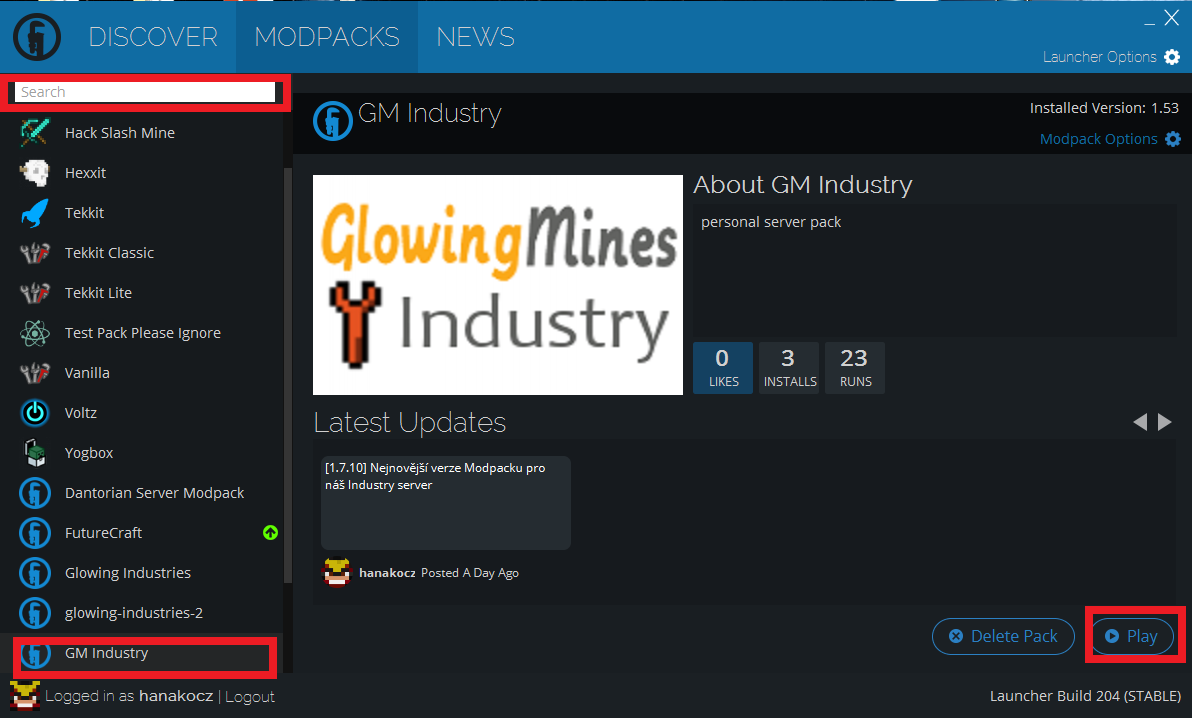Image resolution: width=1192 pixels, height=718 pixels.
Task: Choose glowing-industries-2 modpack name
Action: pyautogui.click(x=134, y=613)
